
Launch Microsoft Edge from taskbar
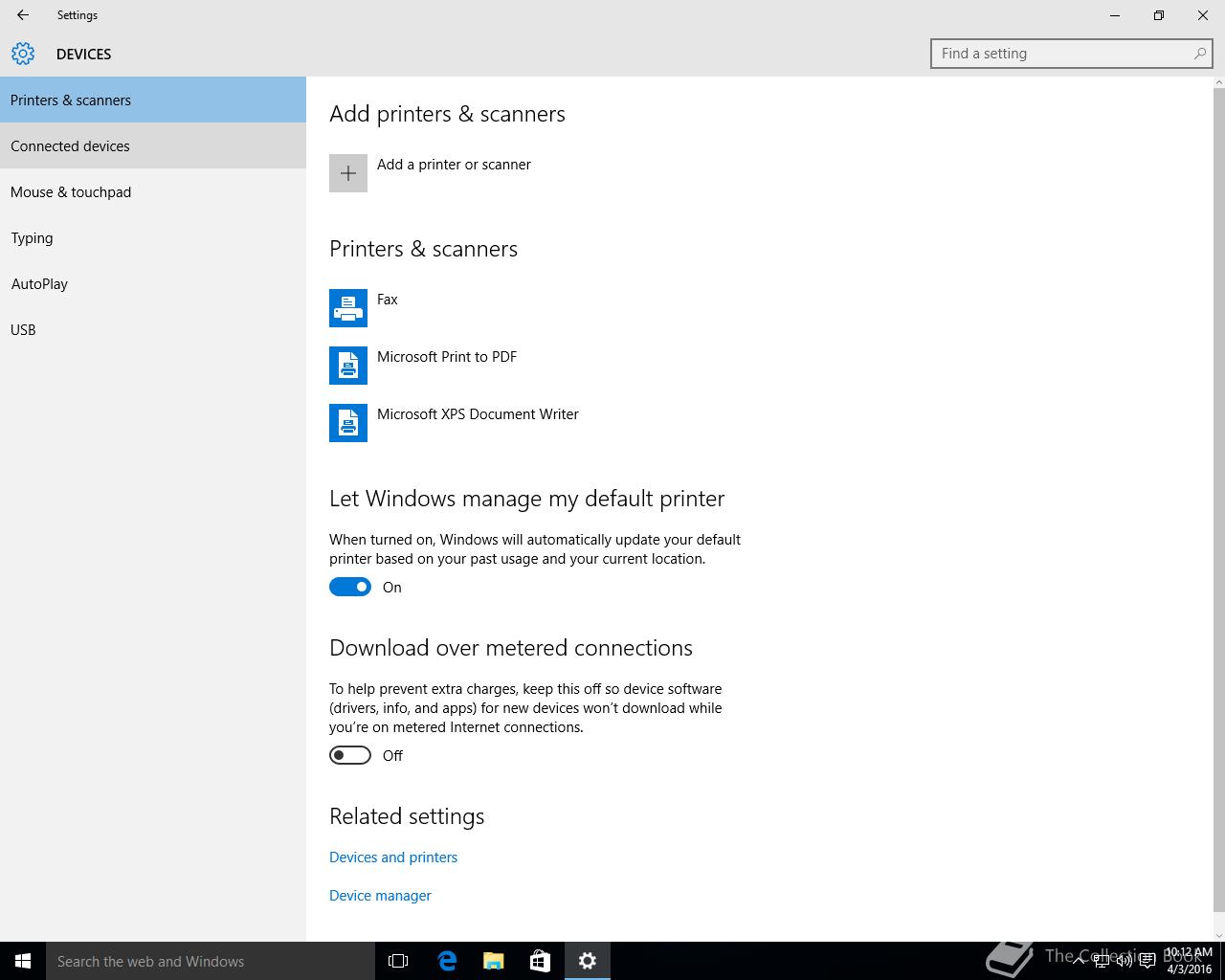447,961
